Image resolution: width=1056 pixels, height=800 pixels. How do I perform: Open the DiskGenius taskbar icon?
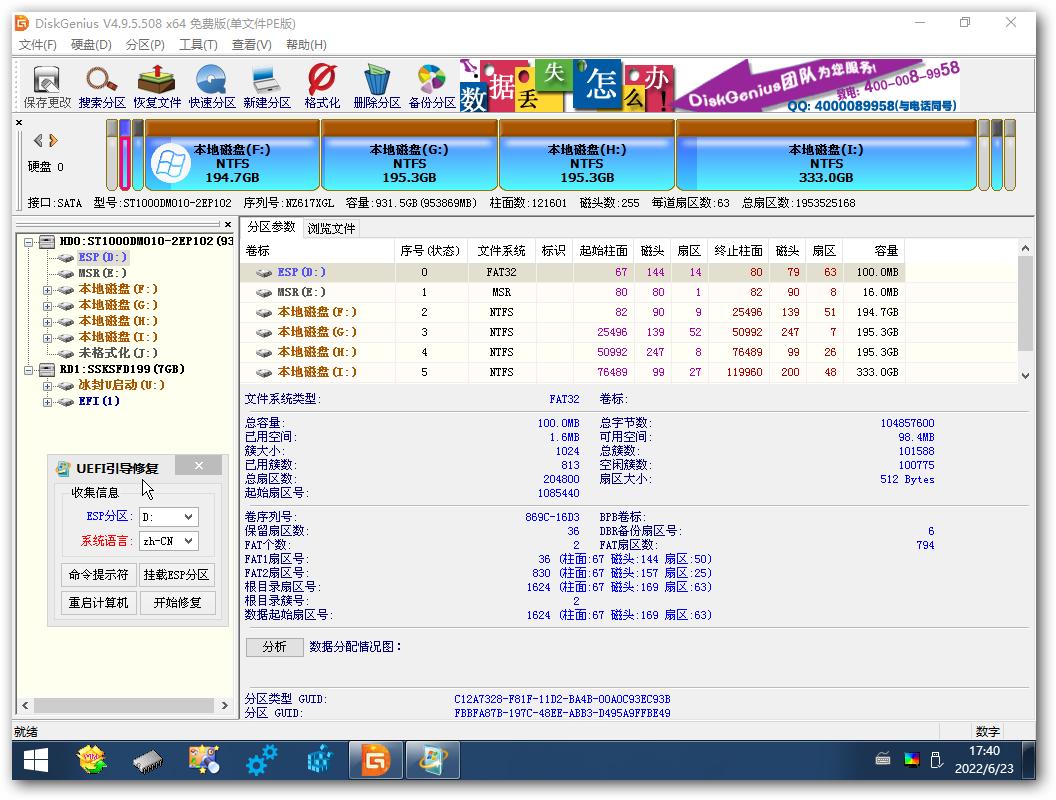tap(377, 760)
